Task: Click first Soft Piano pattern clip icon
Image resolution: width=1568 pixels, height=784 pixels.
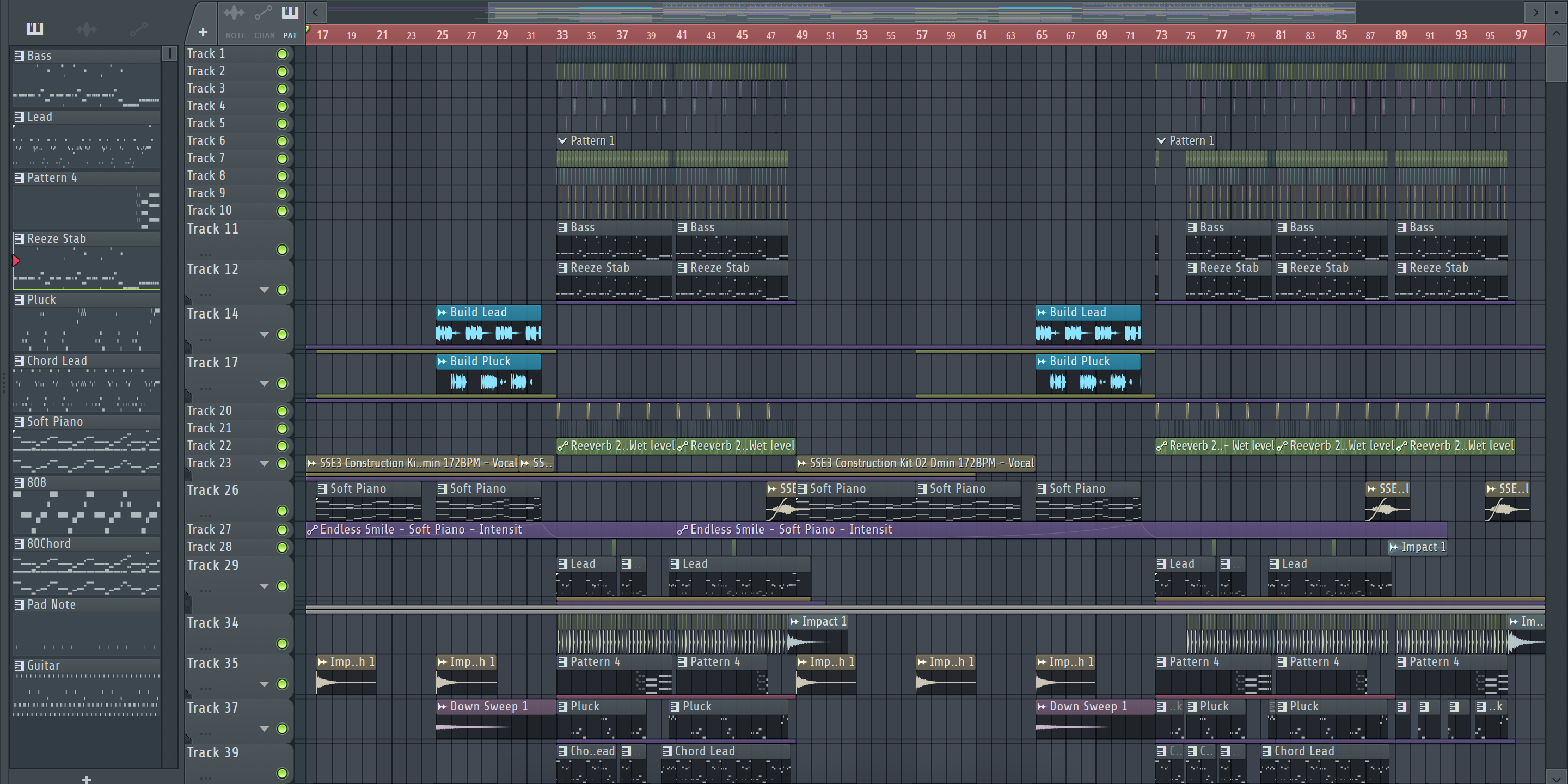Action: tap(323, 489)
